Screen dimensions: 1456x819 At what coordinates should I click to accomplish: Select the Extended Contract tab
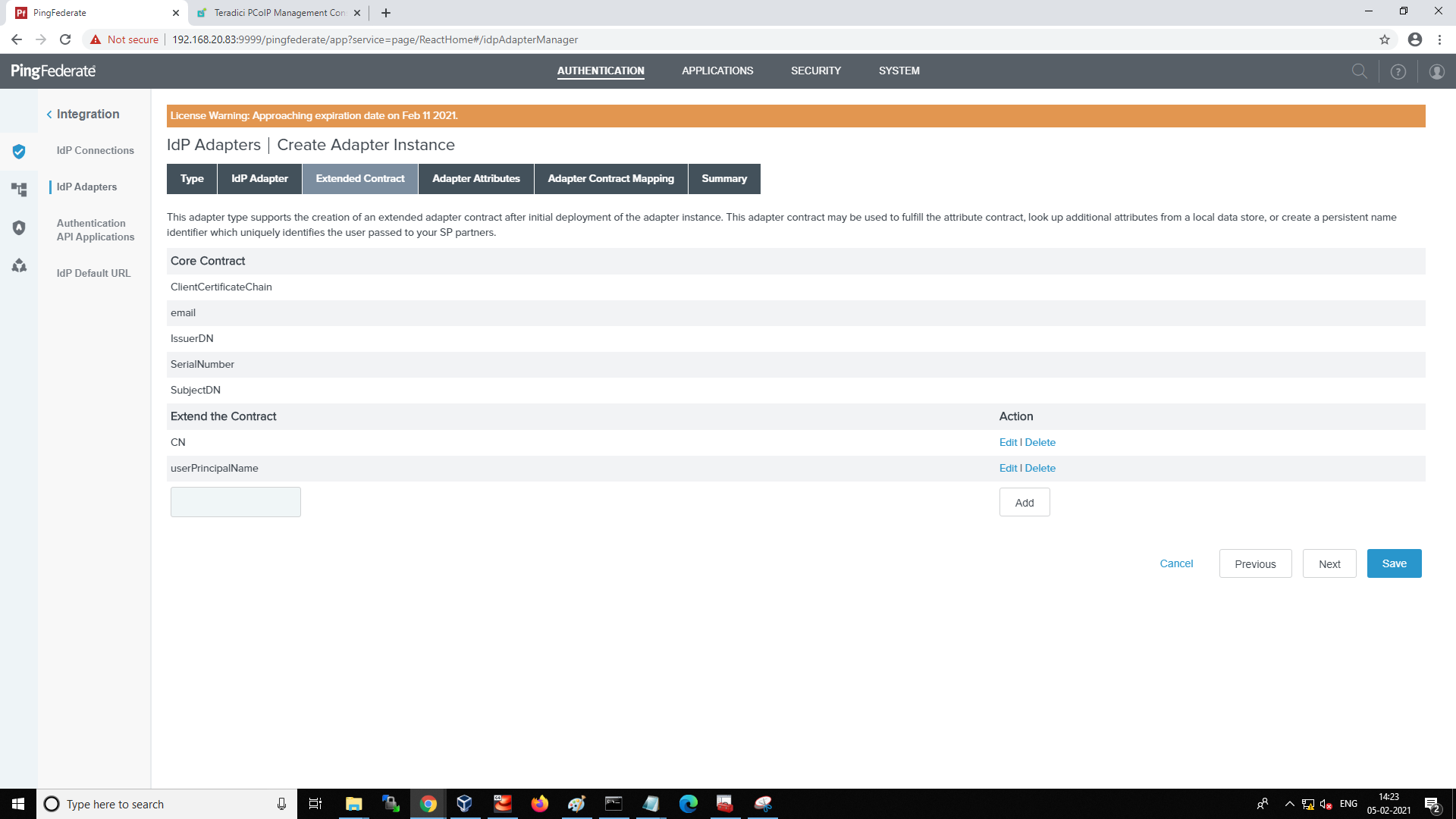coord(360,179)
